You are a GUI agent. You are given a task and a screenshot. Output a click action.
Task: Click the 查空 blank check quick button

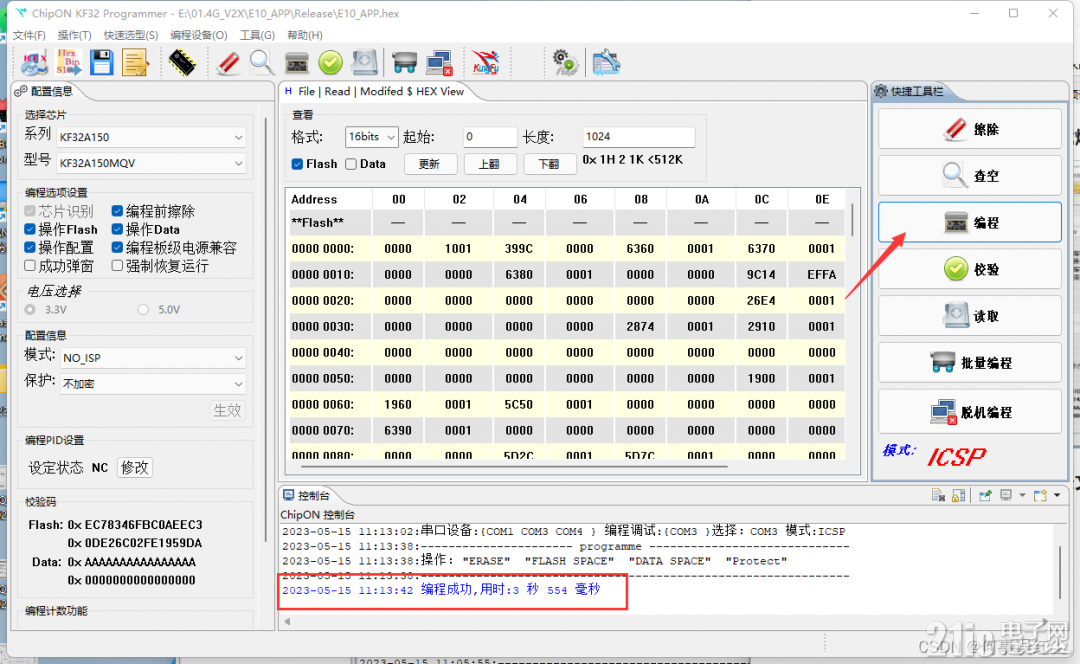970,176
